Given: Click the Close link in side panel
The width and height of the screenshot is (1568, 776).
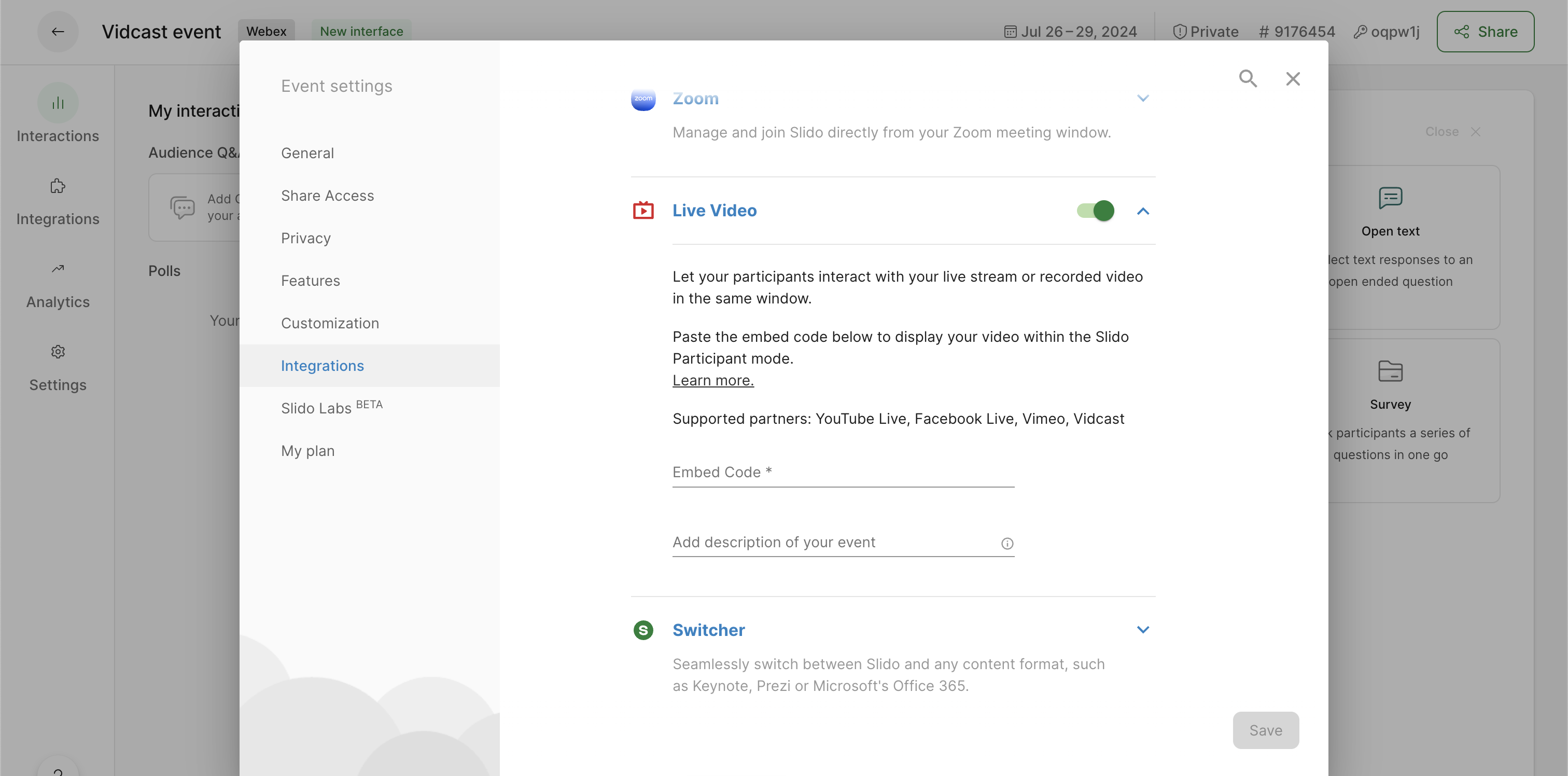Looking at the screenshot, I should 1452,132.
